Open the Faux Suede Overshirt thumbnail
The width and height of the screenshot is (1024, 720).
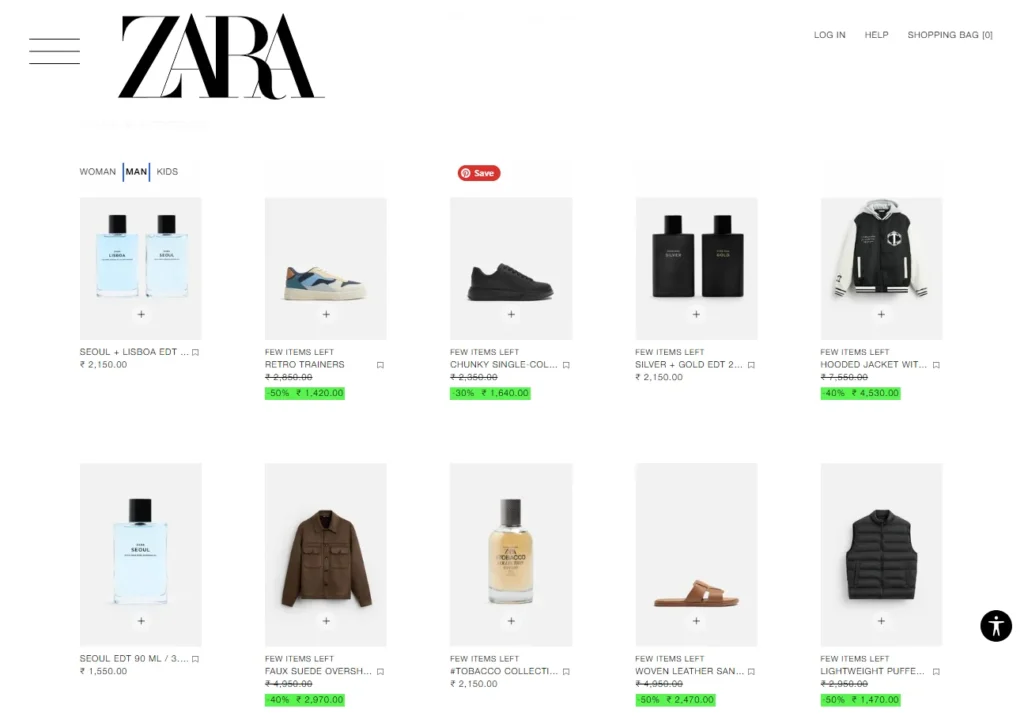tap(326, 555)
